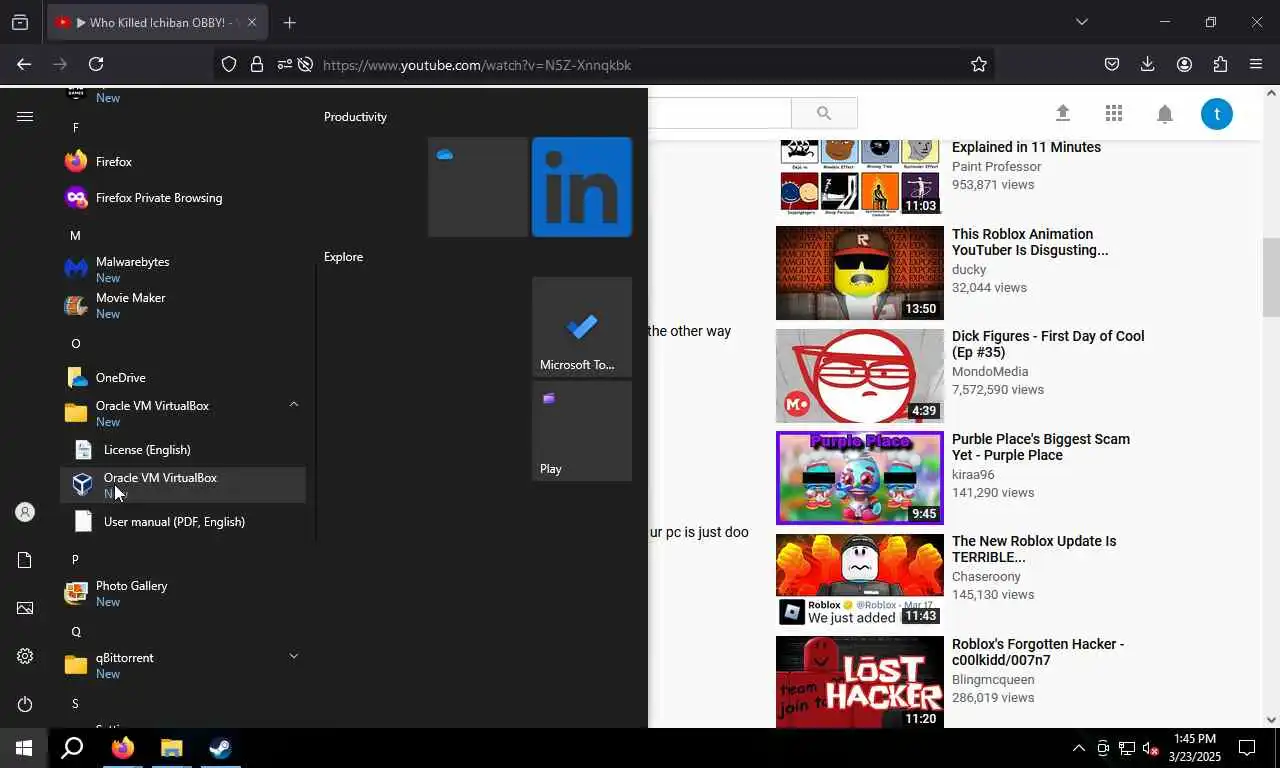
Task: Open YouTube upload icon
Action: tap(1063, 113)
